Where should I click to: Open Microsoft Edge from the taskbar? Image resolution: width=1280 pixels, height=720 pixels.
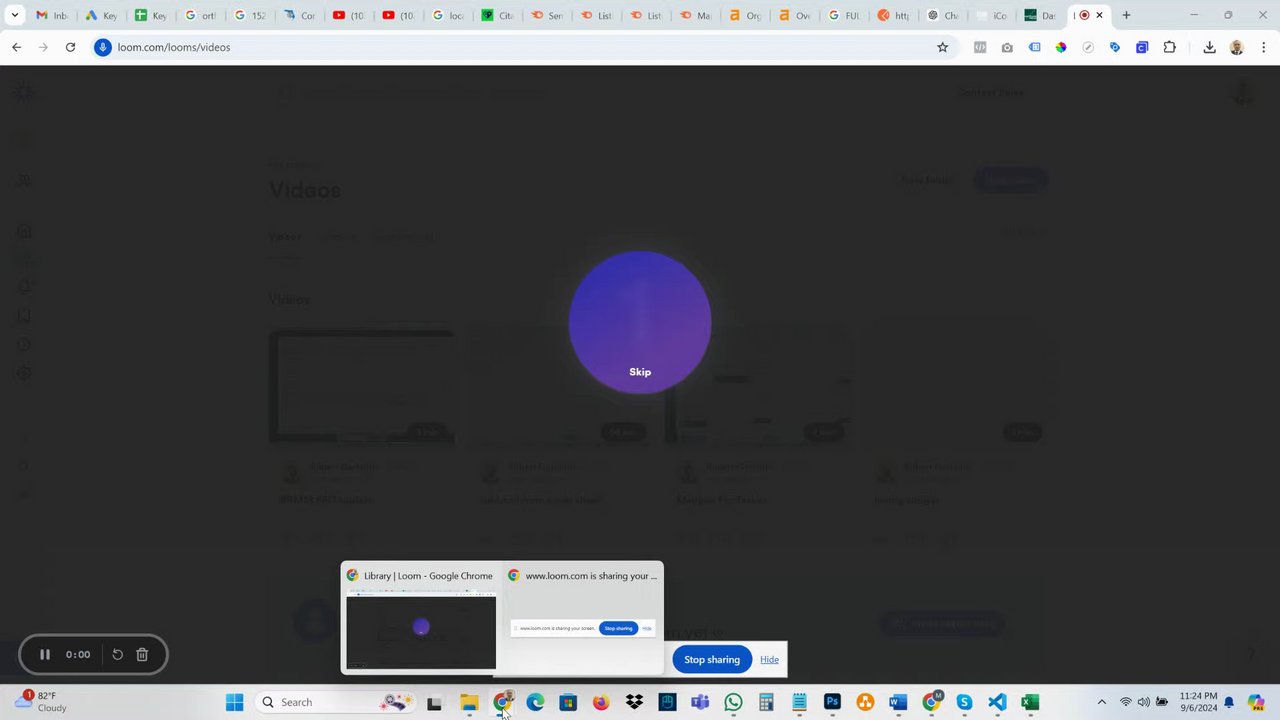535,702
